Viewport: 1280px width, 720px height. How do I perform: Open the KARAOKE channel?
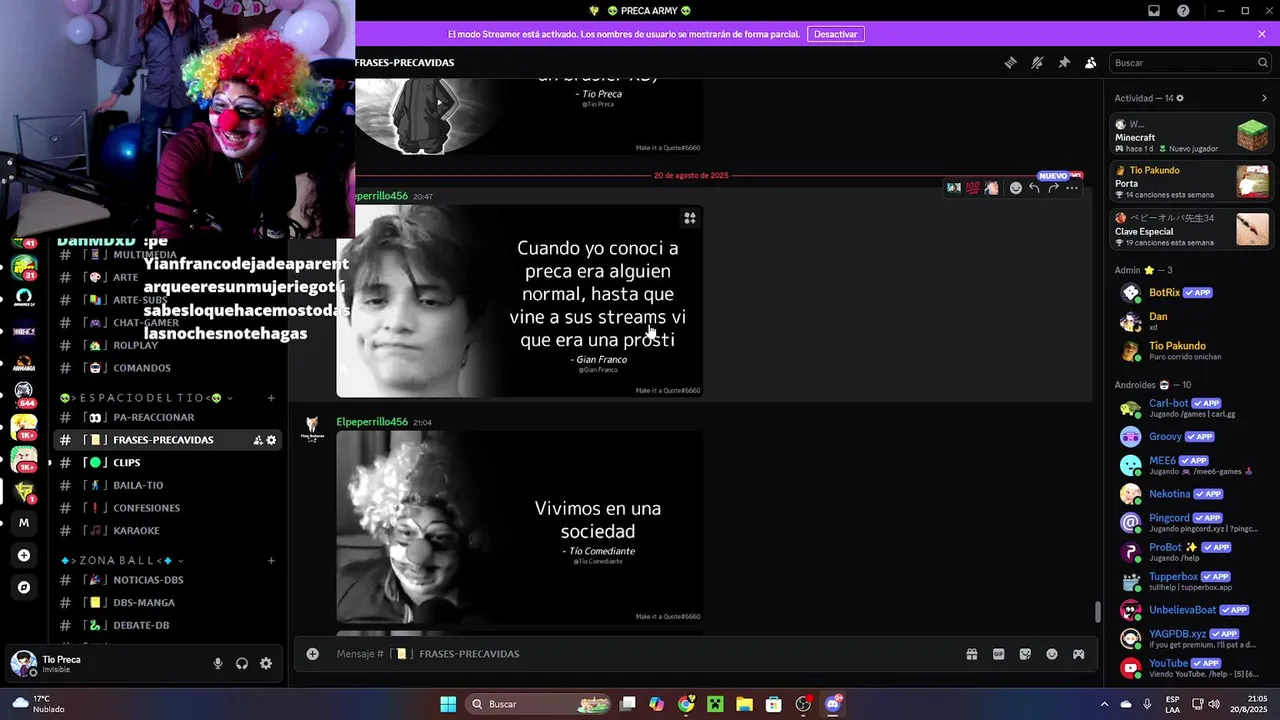click(x=166, y=531)
